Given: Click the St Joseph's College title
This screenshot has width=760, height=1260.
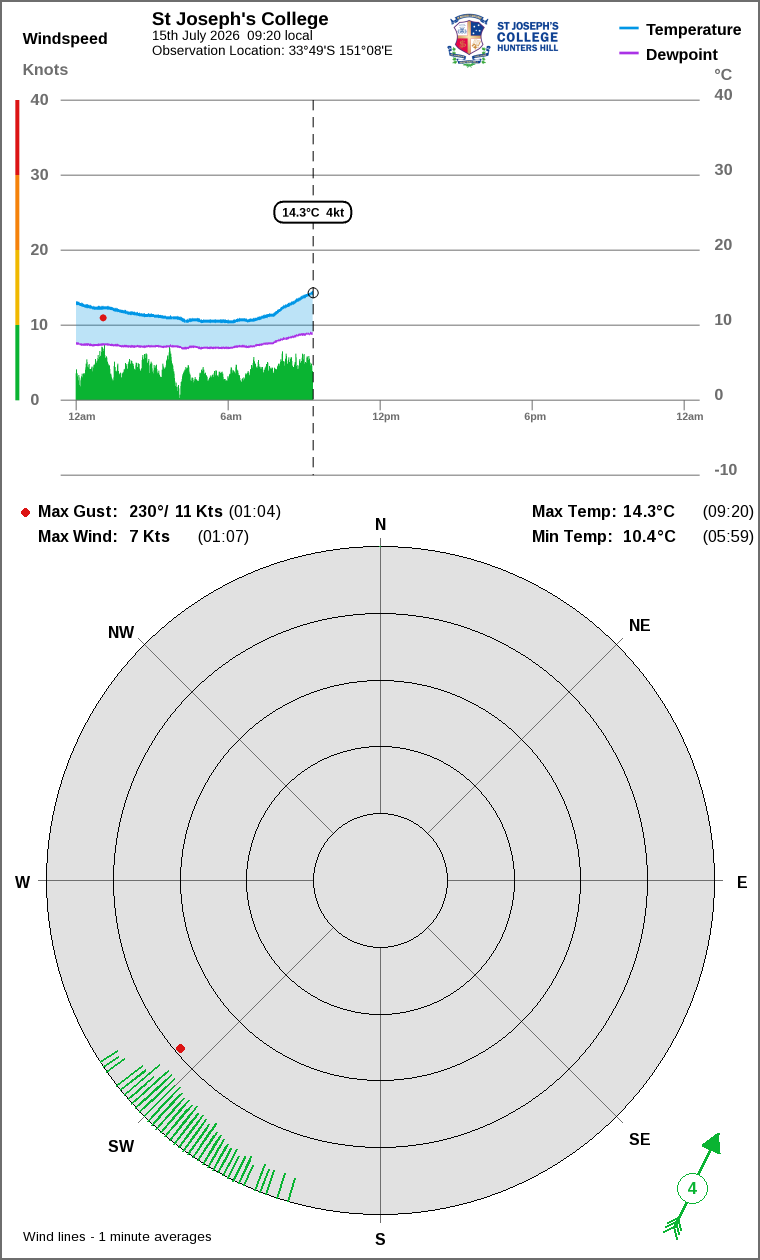Looking at the screenshot, I should click(240, 19).
